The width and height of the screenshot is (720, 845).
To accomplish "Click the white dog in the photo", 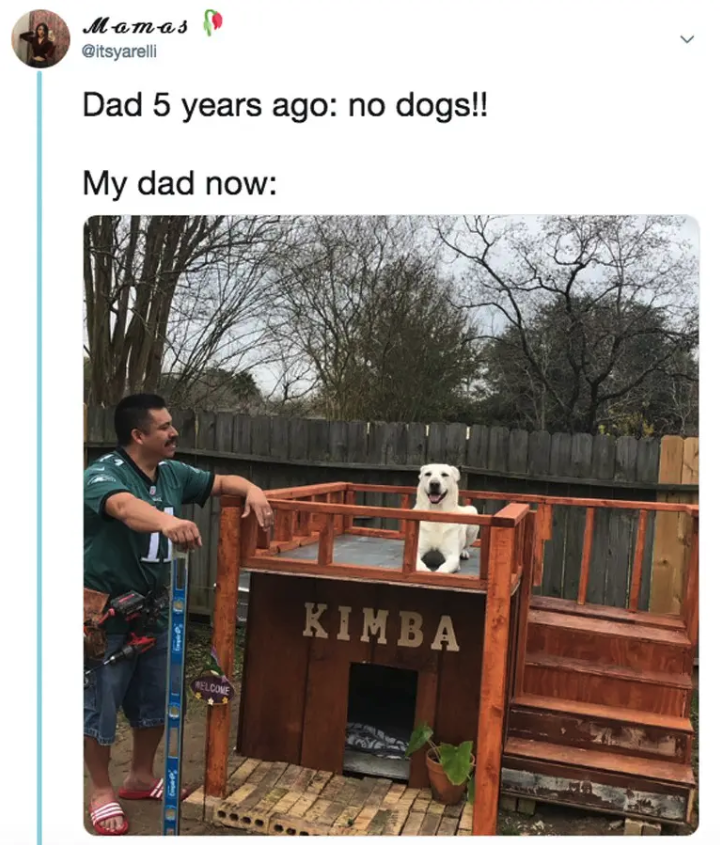I will 444,518.
